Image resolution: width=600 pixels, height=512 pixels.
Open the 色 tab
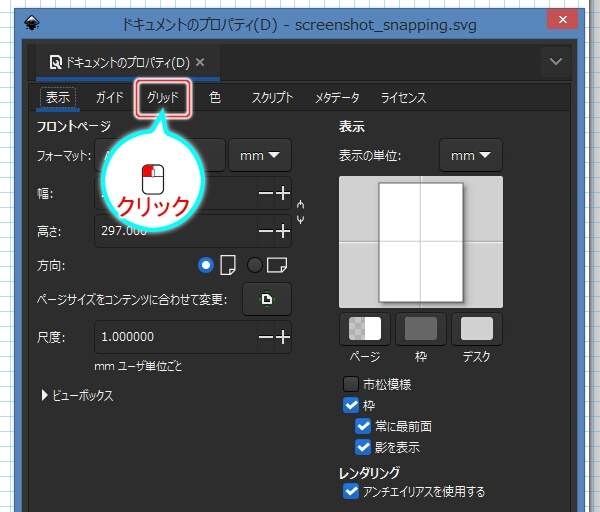point(215,98)
